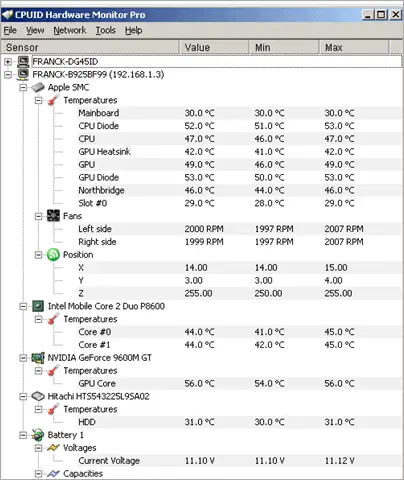This screenshot has height=480, width=404.
Task: Click the Hitachi hard drive icon
Action: pos(38,396)
